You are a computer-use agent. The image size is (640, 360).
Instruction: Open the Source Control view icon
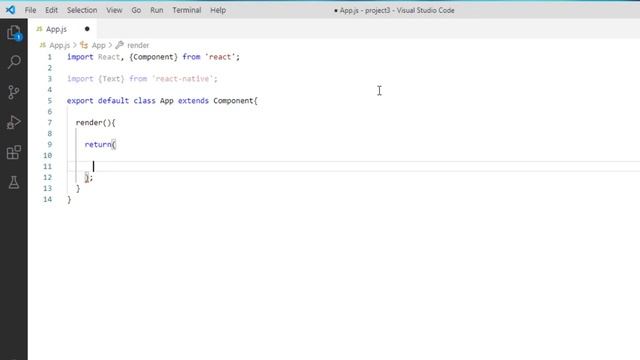point(13,92)
